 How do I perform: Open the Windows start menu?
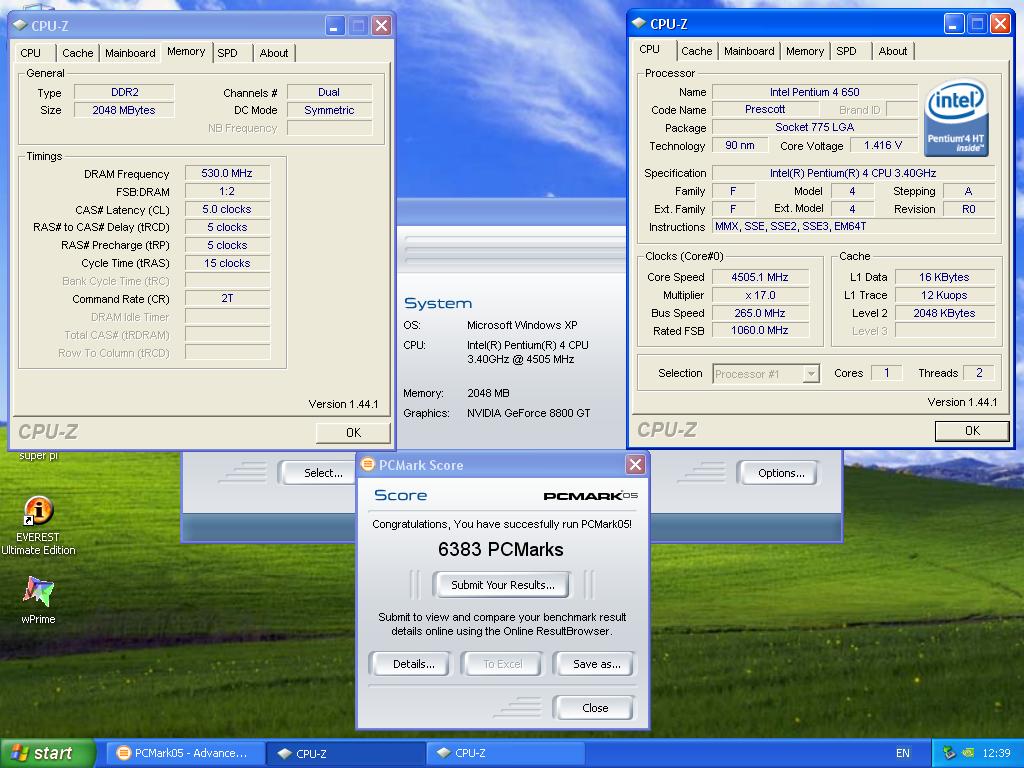[48, 753]
